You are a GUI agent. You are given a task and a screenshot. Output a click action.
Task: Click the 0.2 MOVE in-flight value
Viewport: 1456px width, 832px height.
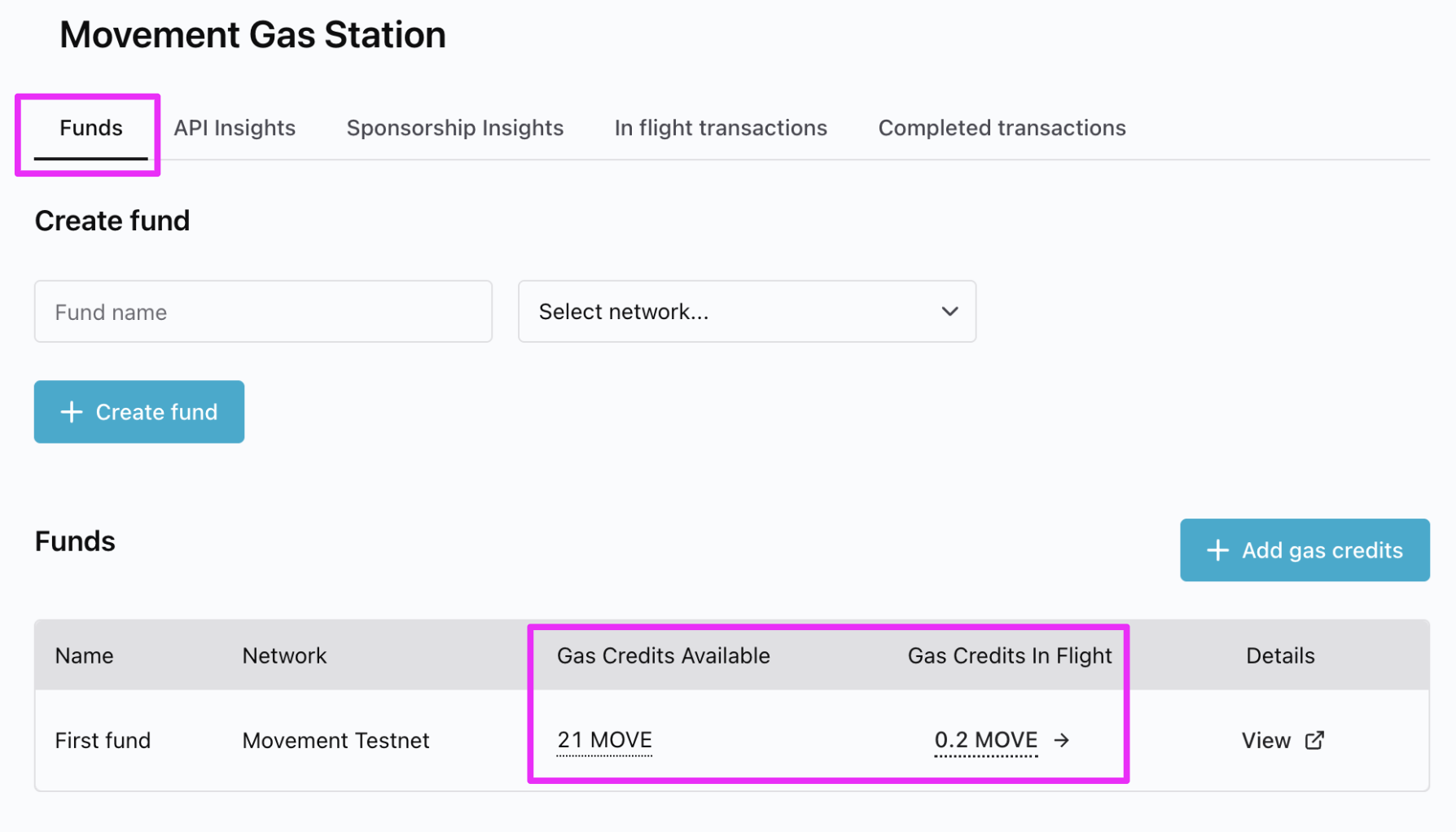click(x=985, y=740)
